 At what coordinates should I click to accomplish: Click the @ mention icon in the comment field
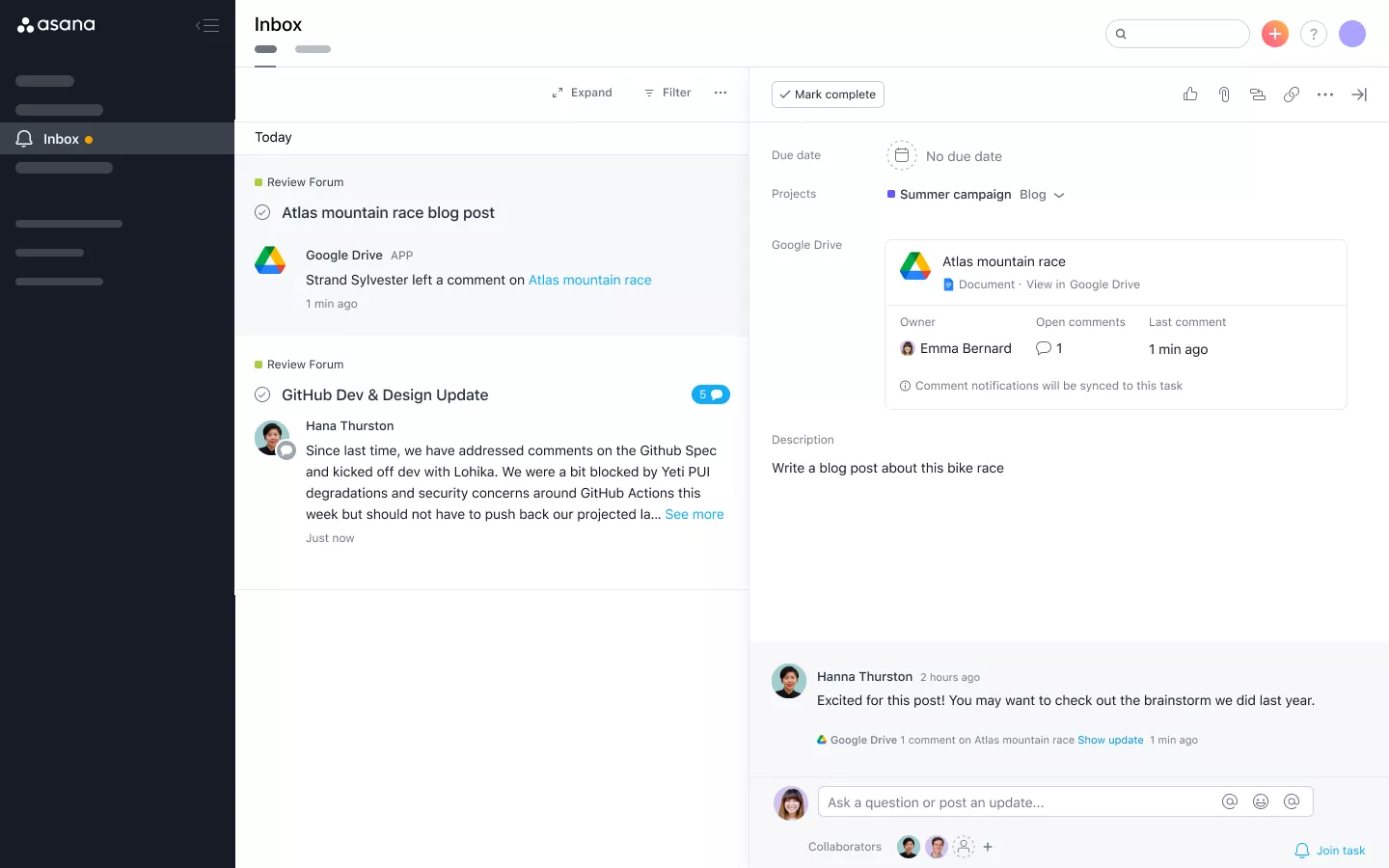[1230, 801]
